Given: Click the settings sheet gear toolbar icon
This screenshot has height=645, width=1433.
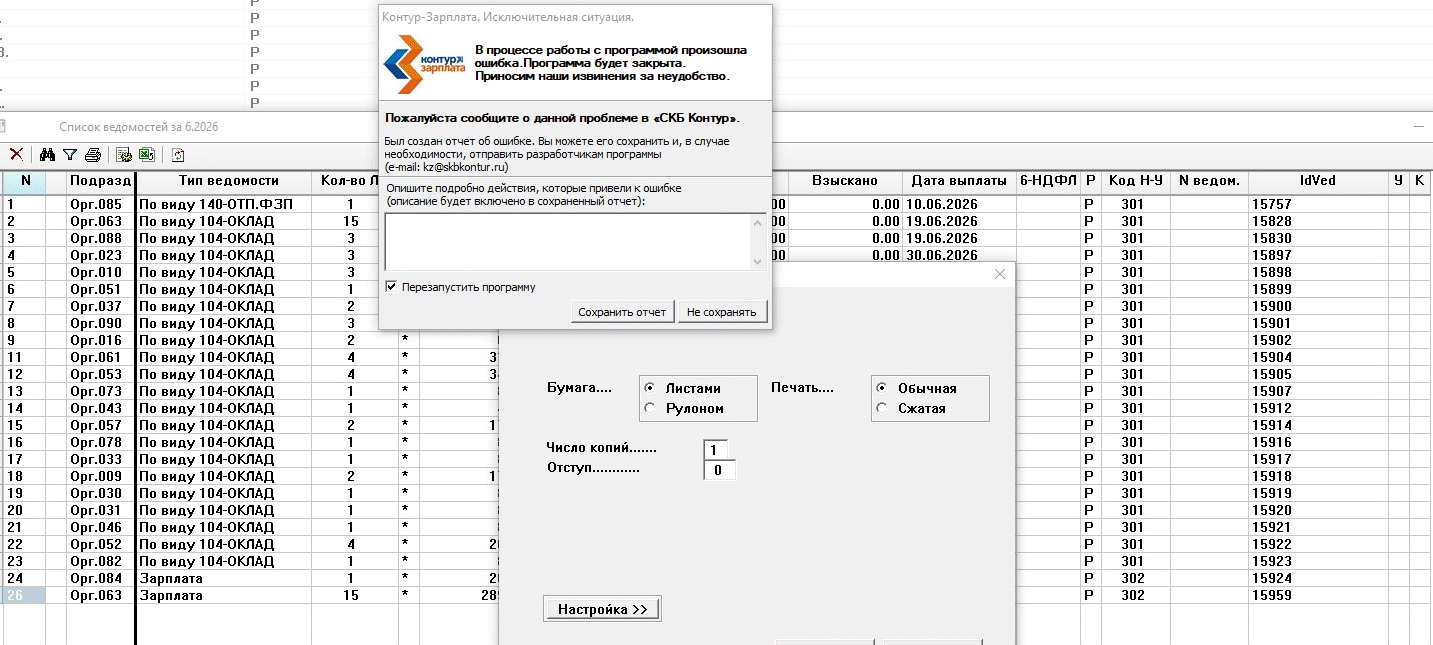Looking at the screenshot, I should click(125, 155).
